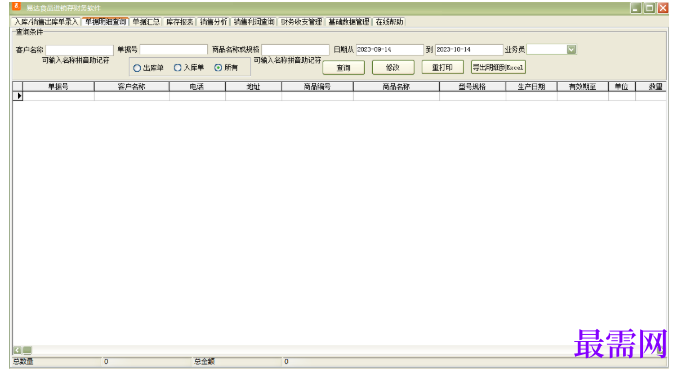The image size is (686, 375).
Task: Focus the 商品名称或规格 input field
Action: point(295,49)
